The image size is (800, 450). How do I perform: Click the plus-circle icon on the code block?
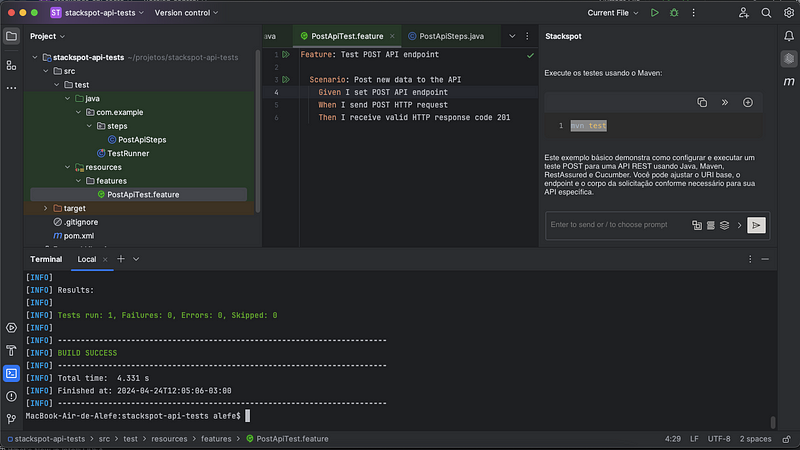(x=747, y=103)
